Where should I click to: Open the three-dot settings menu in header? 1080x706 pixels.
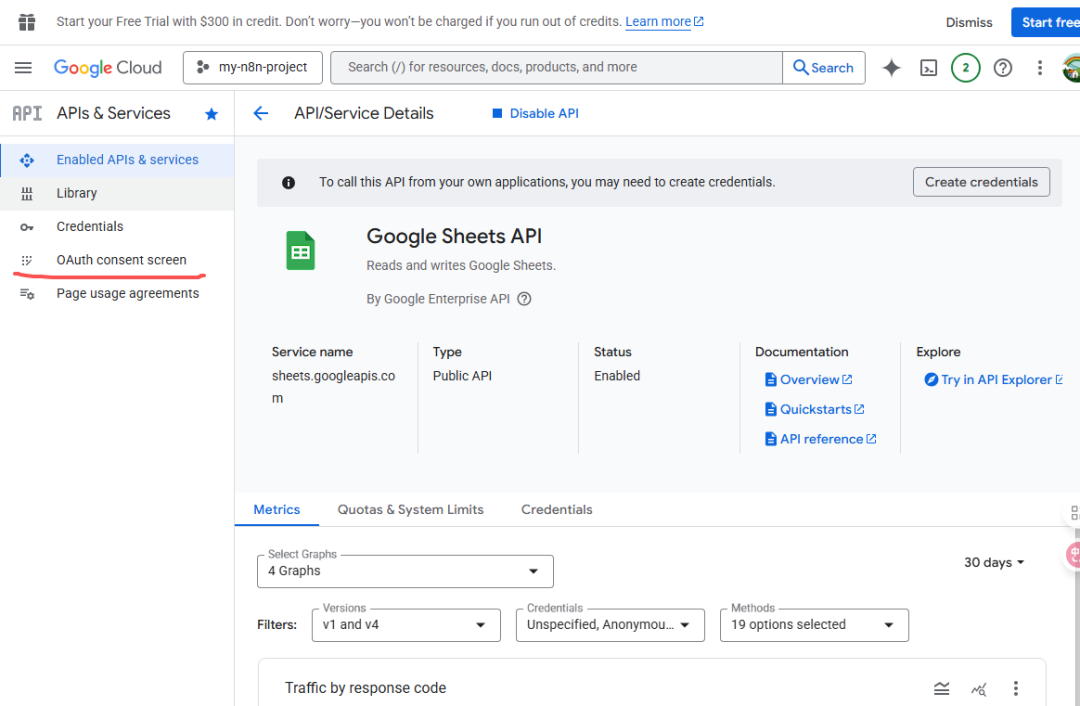1040,68
